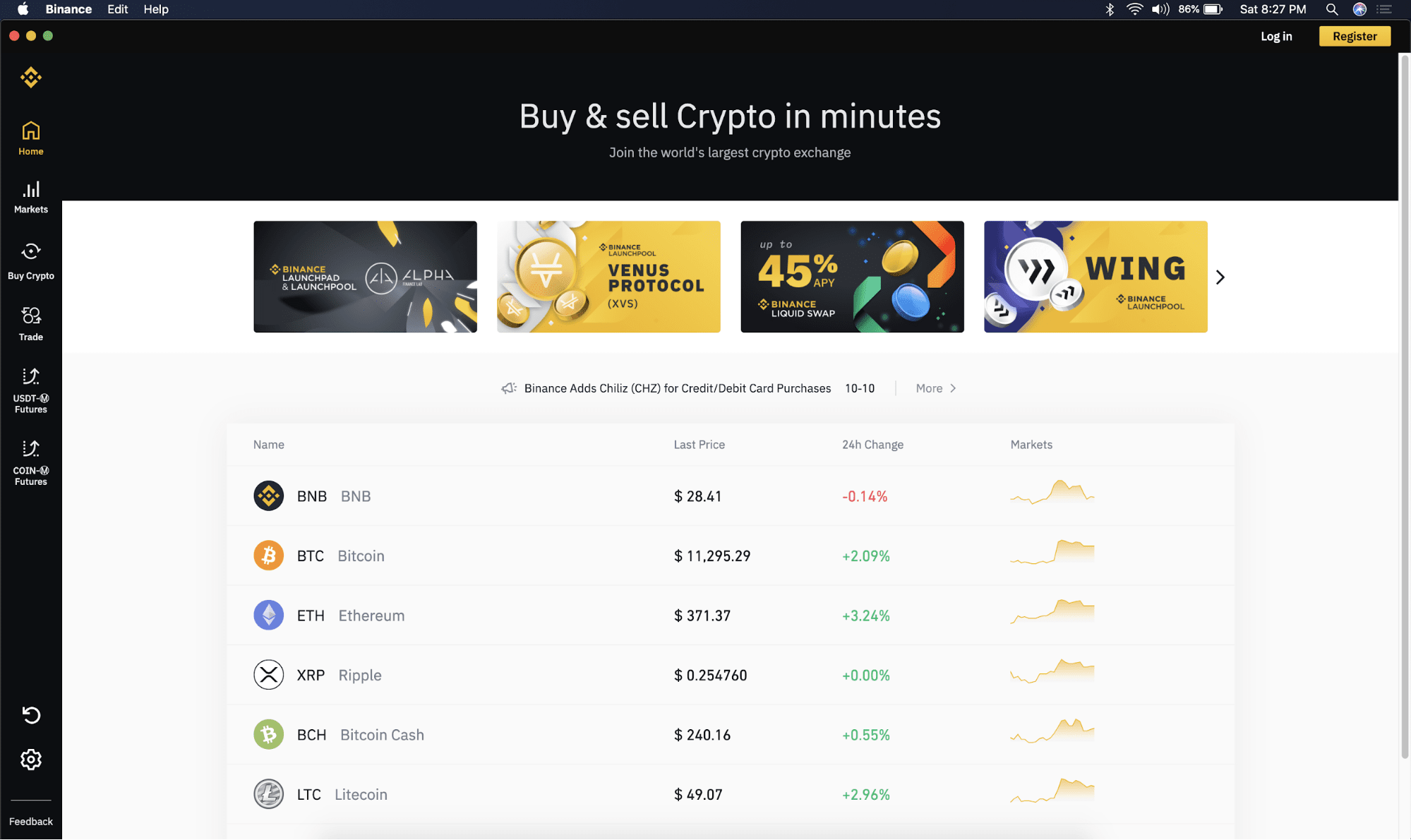The image size is (1411, 840).
Task: Select Edit in the macOS menu bar
Action: click(x=118, y=9)
